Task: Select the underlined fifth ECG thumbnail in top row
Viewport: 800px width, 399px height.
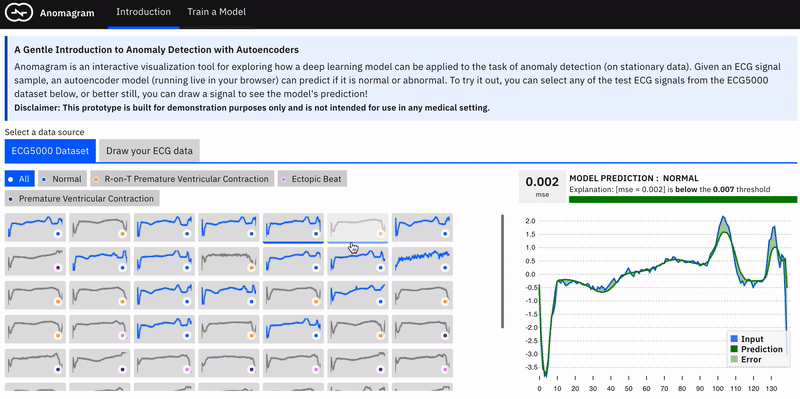Action: tap(293, 227)
